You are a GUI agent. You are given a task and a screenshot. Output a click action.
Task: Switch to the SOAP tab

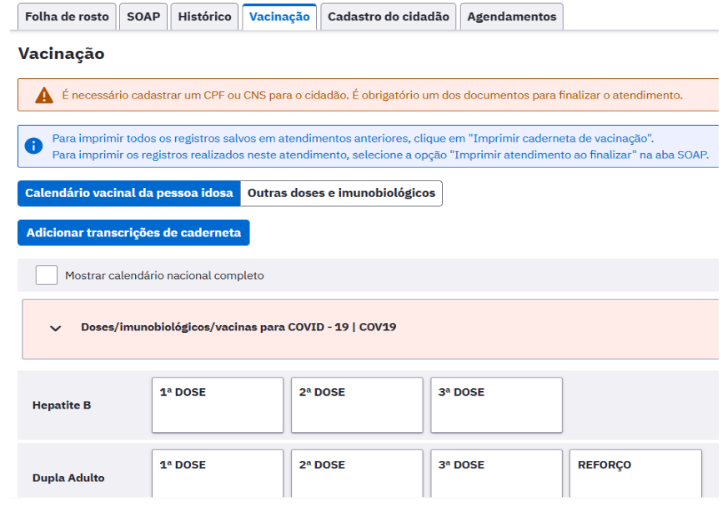pos(143,17)
